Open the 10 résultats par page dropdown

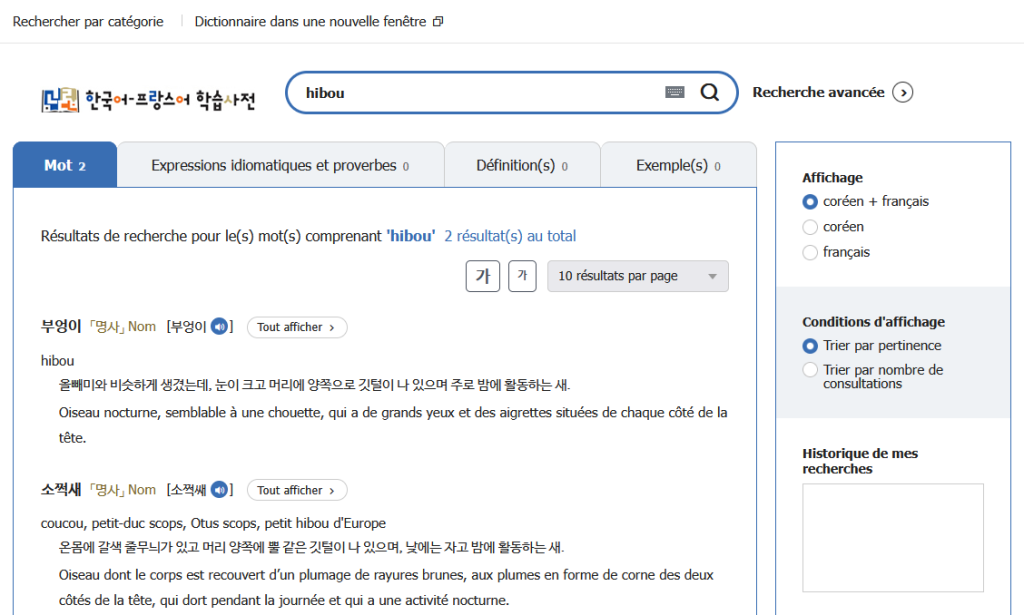(x=638, y=276)
